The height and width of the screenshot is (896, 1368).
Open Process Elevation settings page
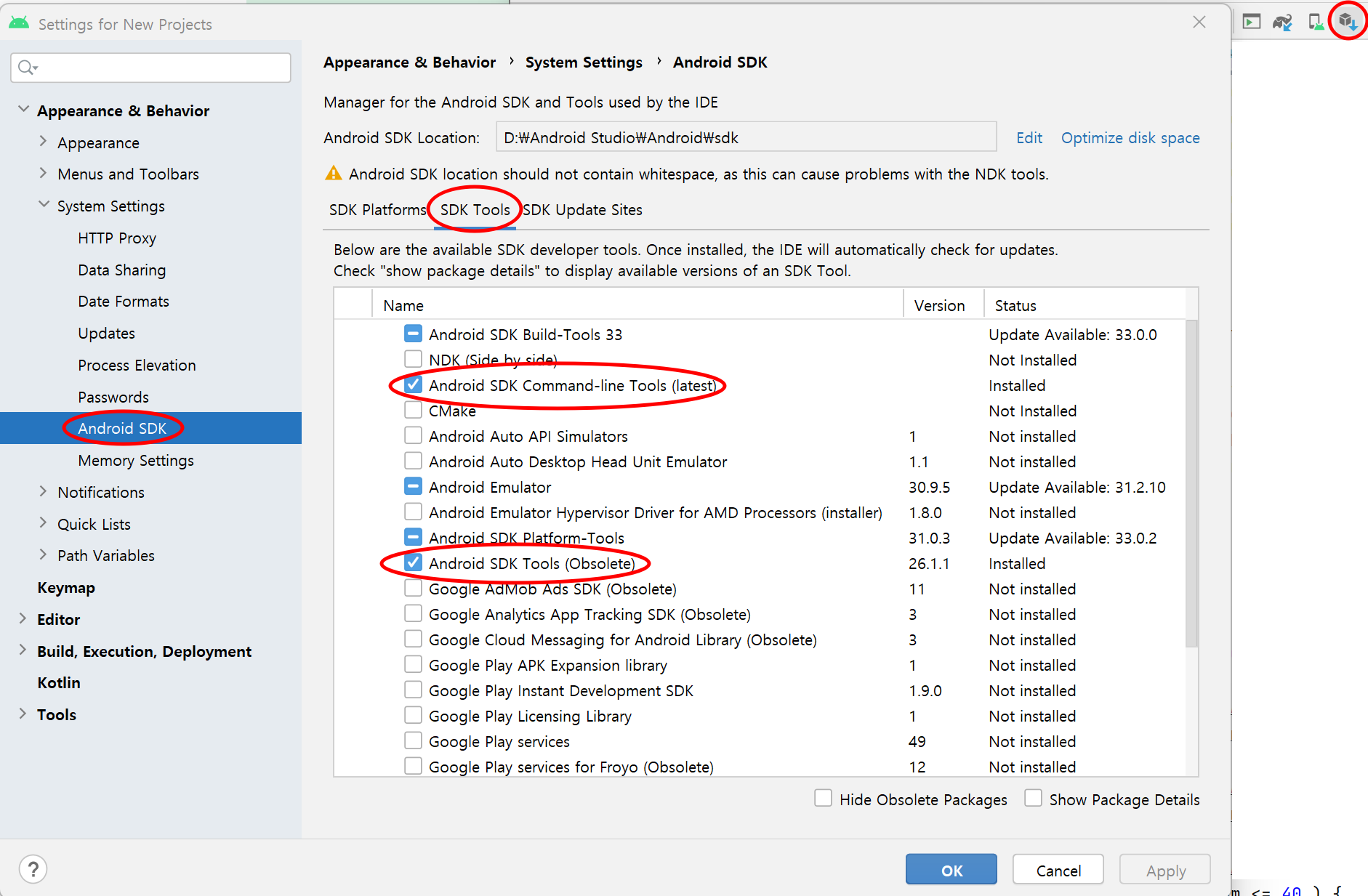[x=137, y=365]
